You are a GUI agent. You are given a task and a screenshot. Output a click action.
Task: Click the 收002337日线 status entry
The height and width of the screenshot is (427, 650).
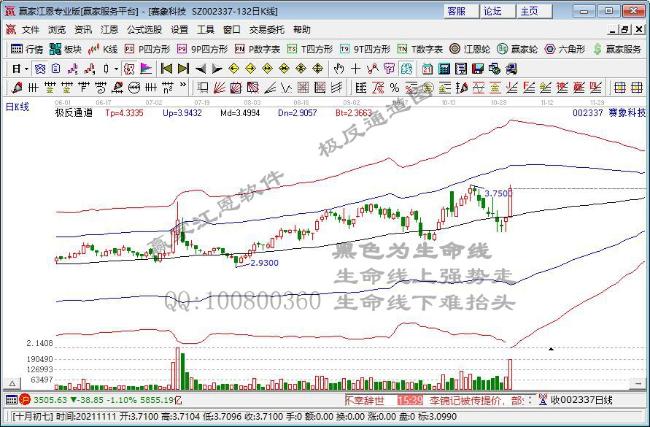pos(582,400)
